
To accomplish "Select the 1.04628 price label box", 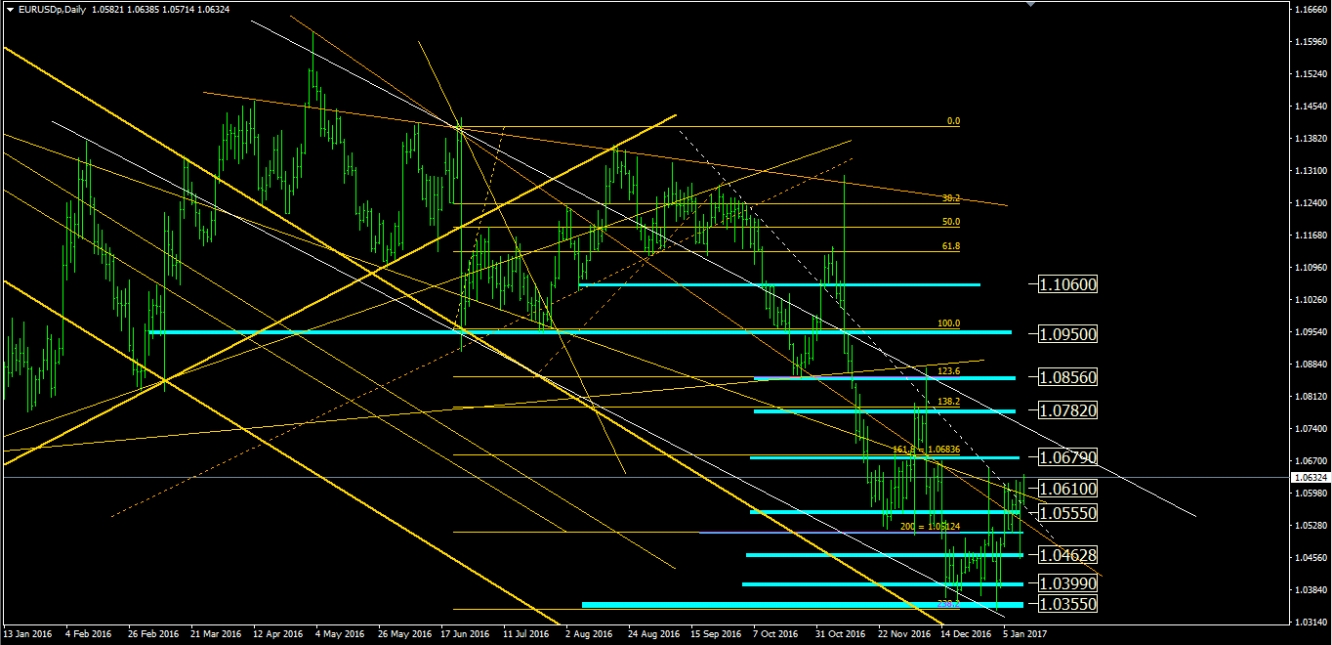I will 1068,554.
